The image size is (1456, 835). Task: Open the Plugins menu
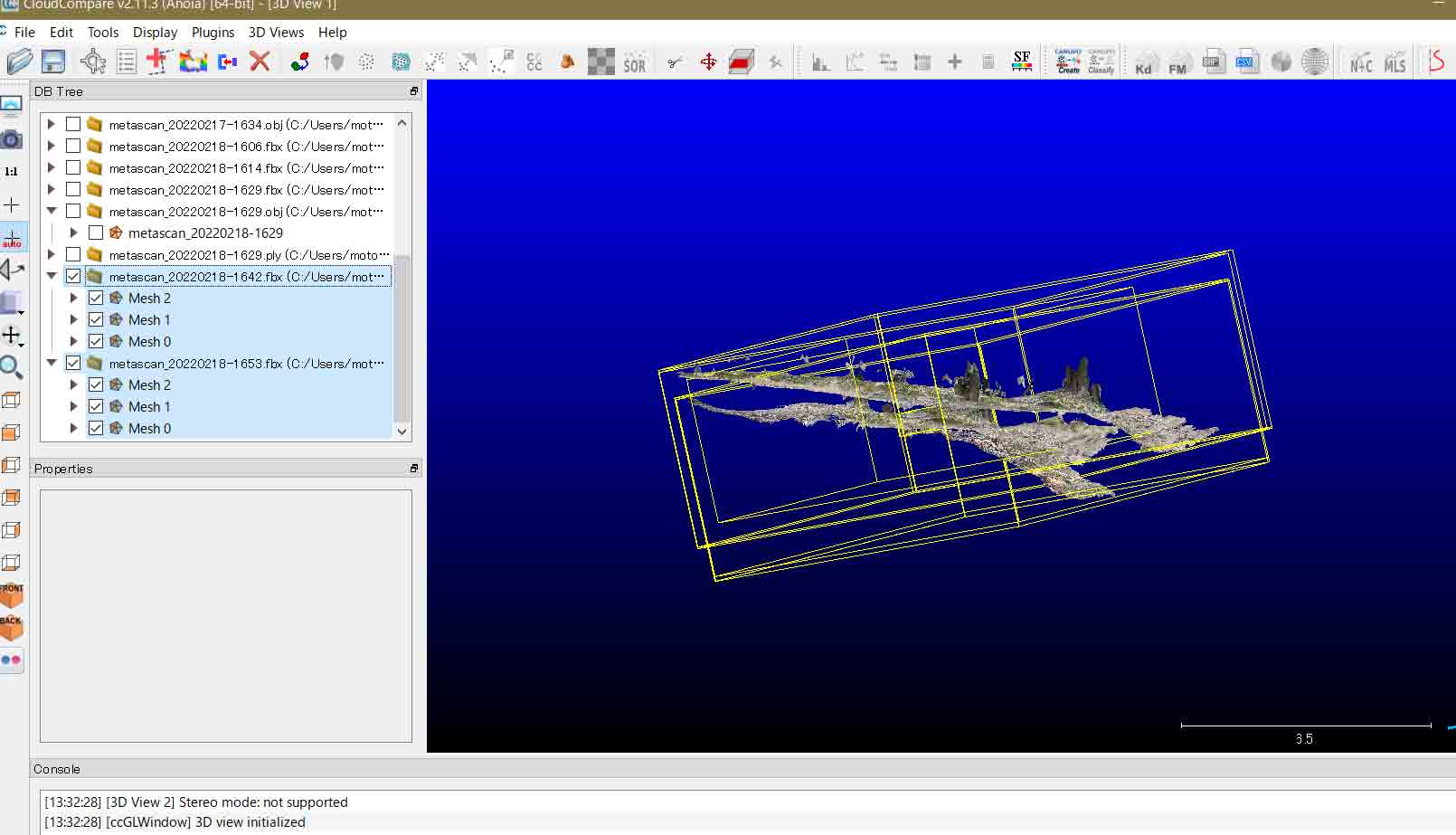[213, 33]
